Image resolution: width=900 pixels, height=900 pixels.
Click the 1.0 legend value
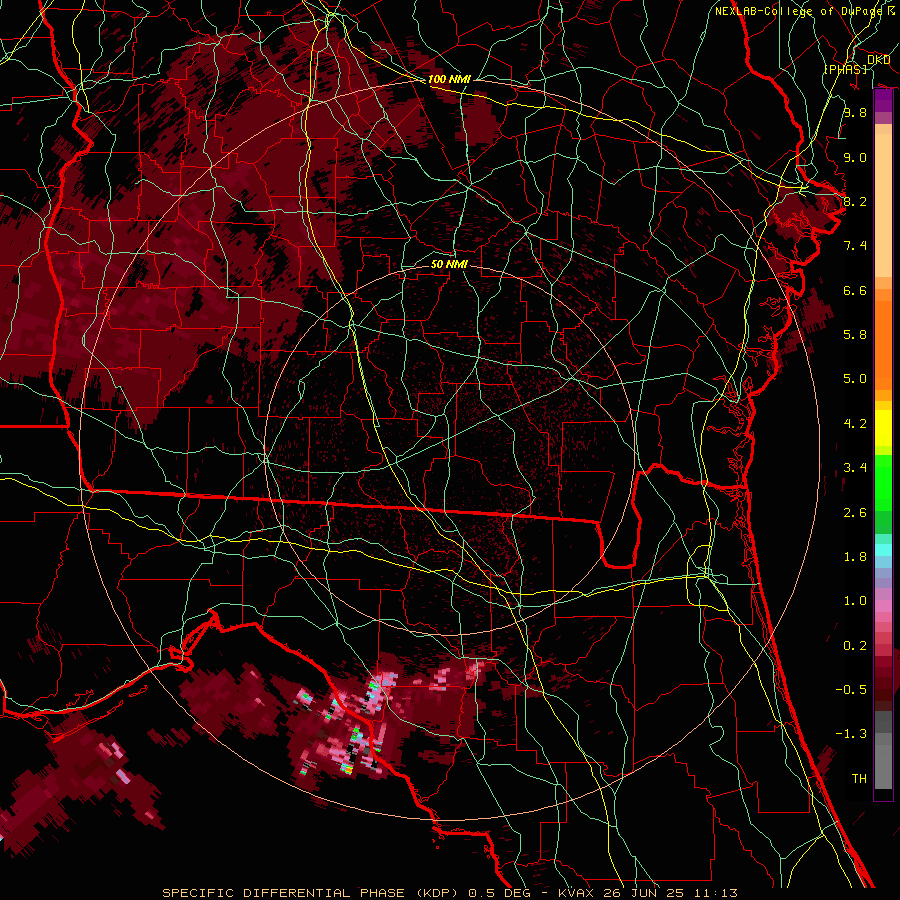[x=855, y=601]
